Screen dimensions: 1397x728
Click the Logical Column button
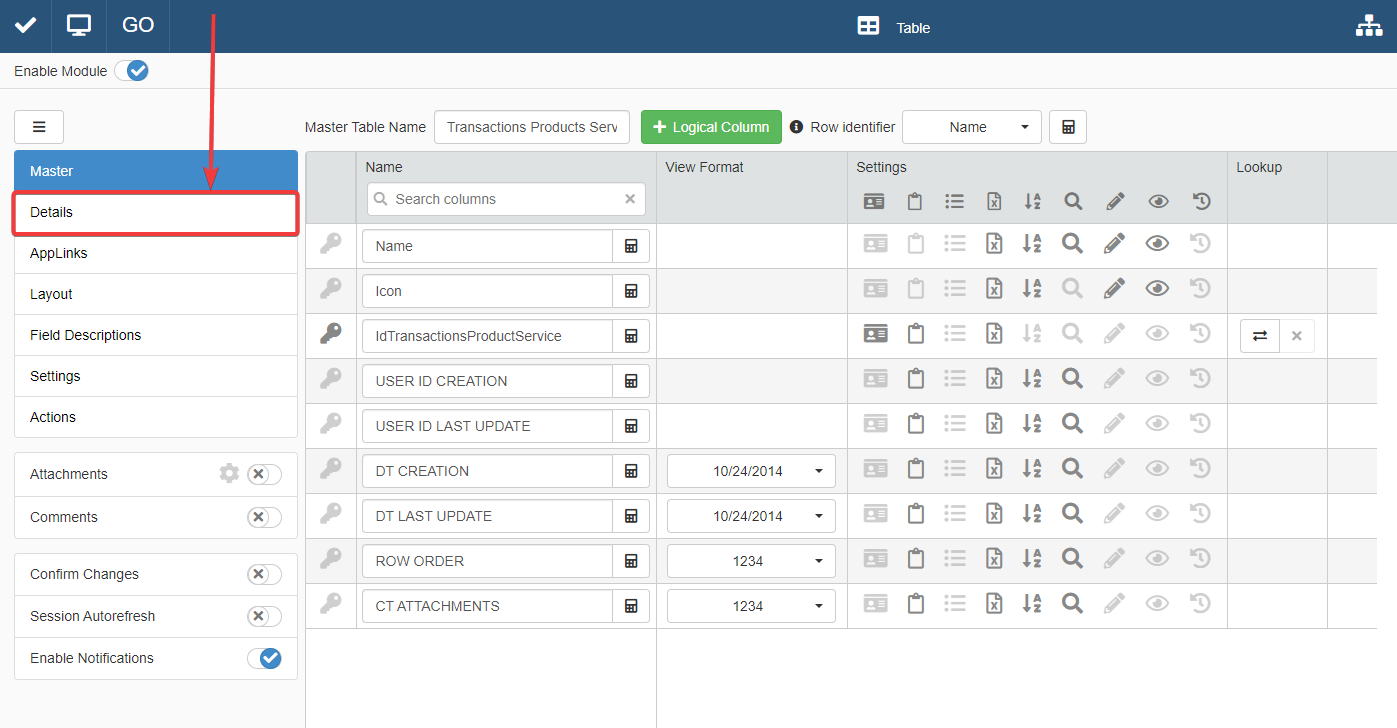711,127
